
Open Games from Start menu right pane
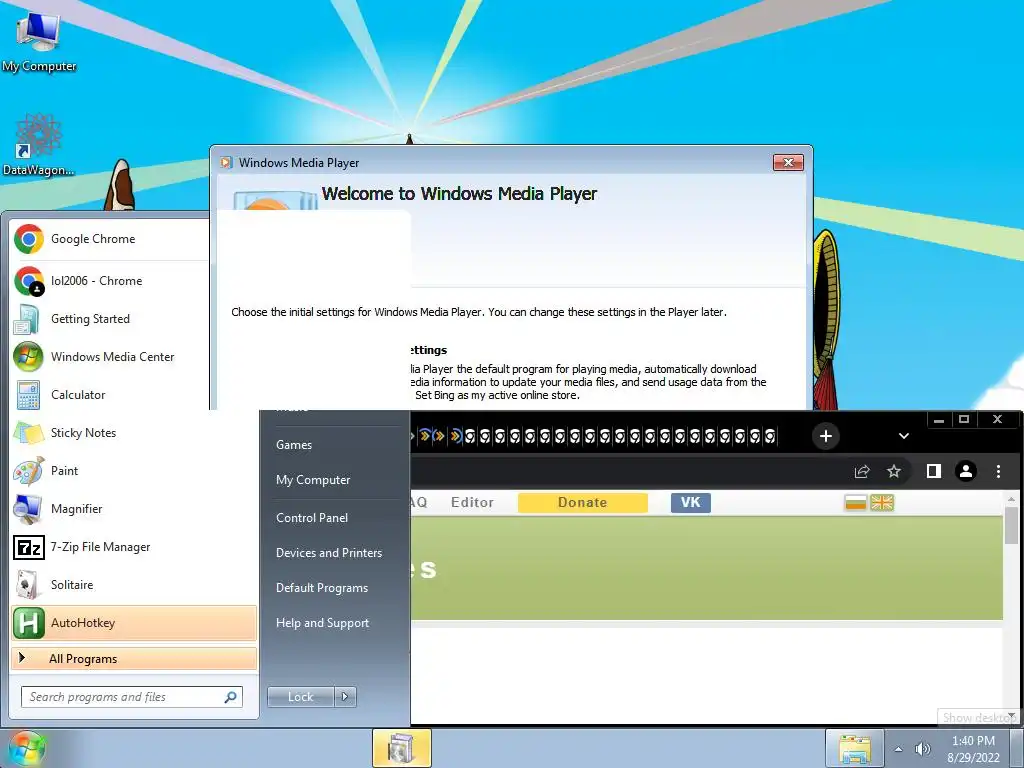tap(336, 445)
